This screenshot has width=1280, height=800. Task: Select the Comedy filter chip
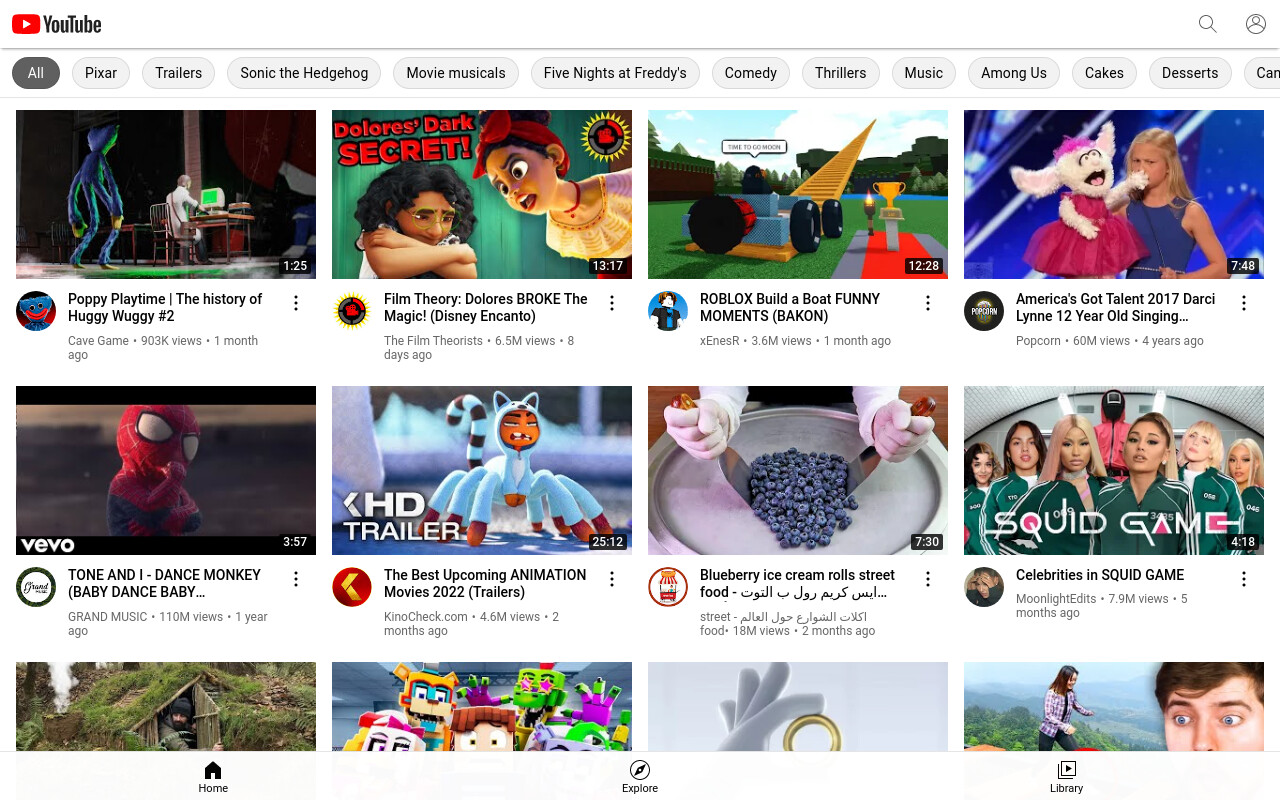click(751, 73)
